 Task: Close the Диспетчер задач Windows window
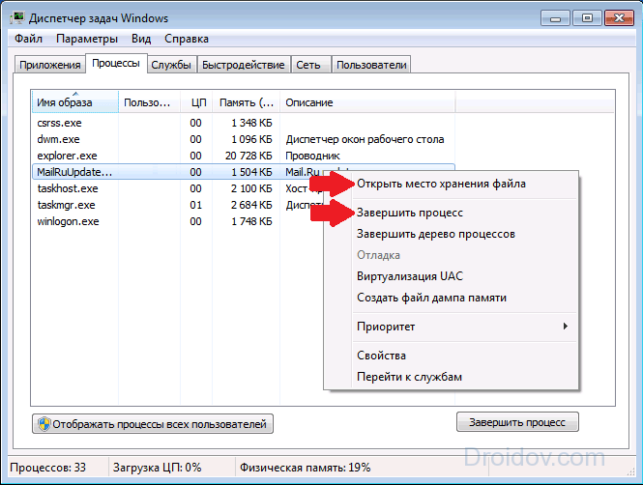pyautogui.click(x=619, y=19)
